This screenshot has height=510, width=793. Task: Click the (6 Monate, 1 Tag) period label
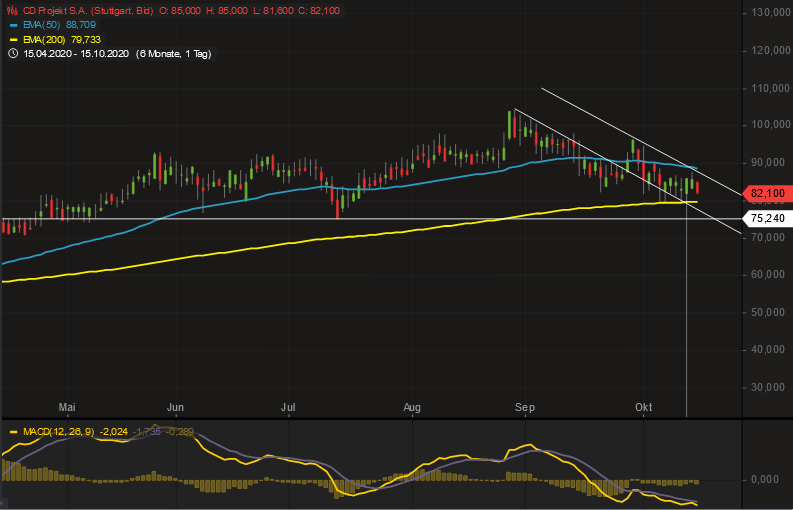[173, 54]
